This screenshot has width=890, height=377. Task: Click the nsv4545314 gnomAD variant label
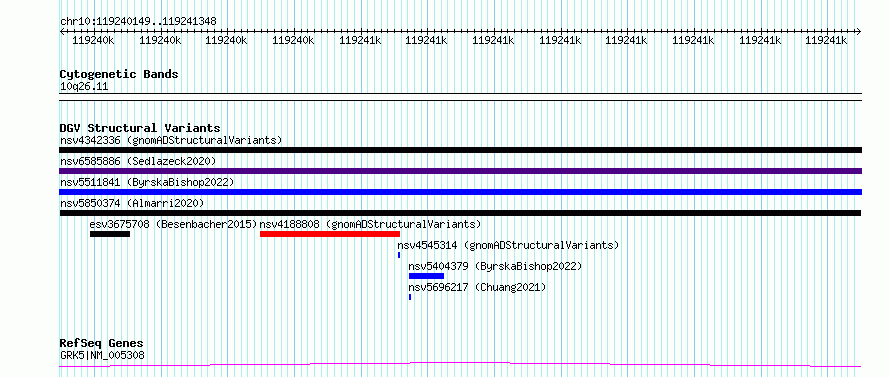pyautogui.click(x=508, y=245)
